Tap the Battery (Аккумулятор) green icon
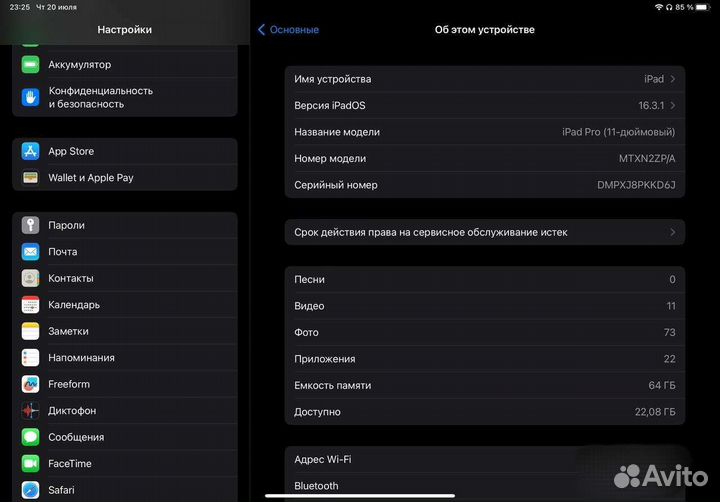 30,65
